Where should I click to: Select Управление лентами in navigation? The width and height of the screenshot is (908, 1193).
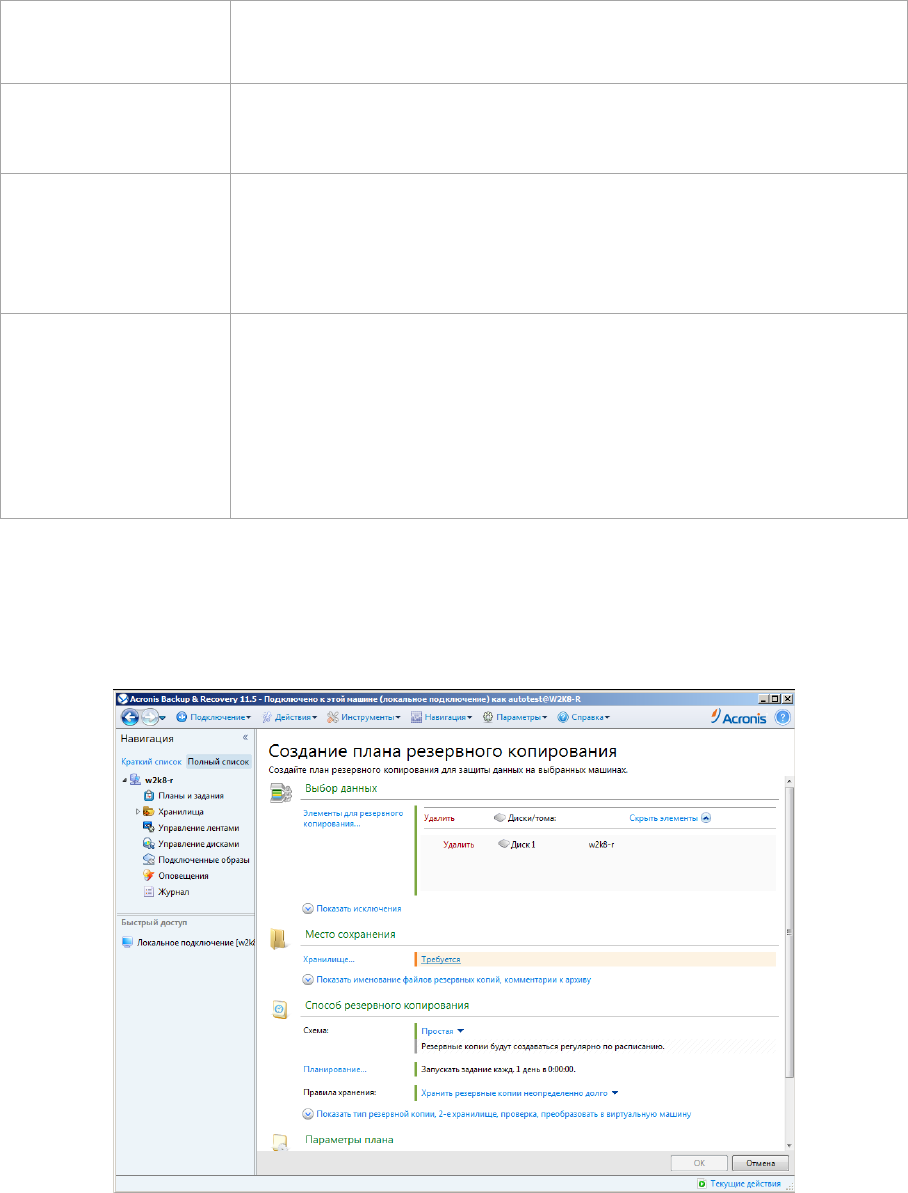click(x=198, y=827)
